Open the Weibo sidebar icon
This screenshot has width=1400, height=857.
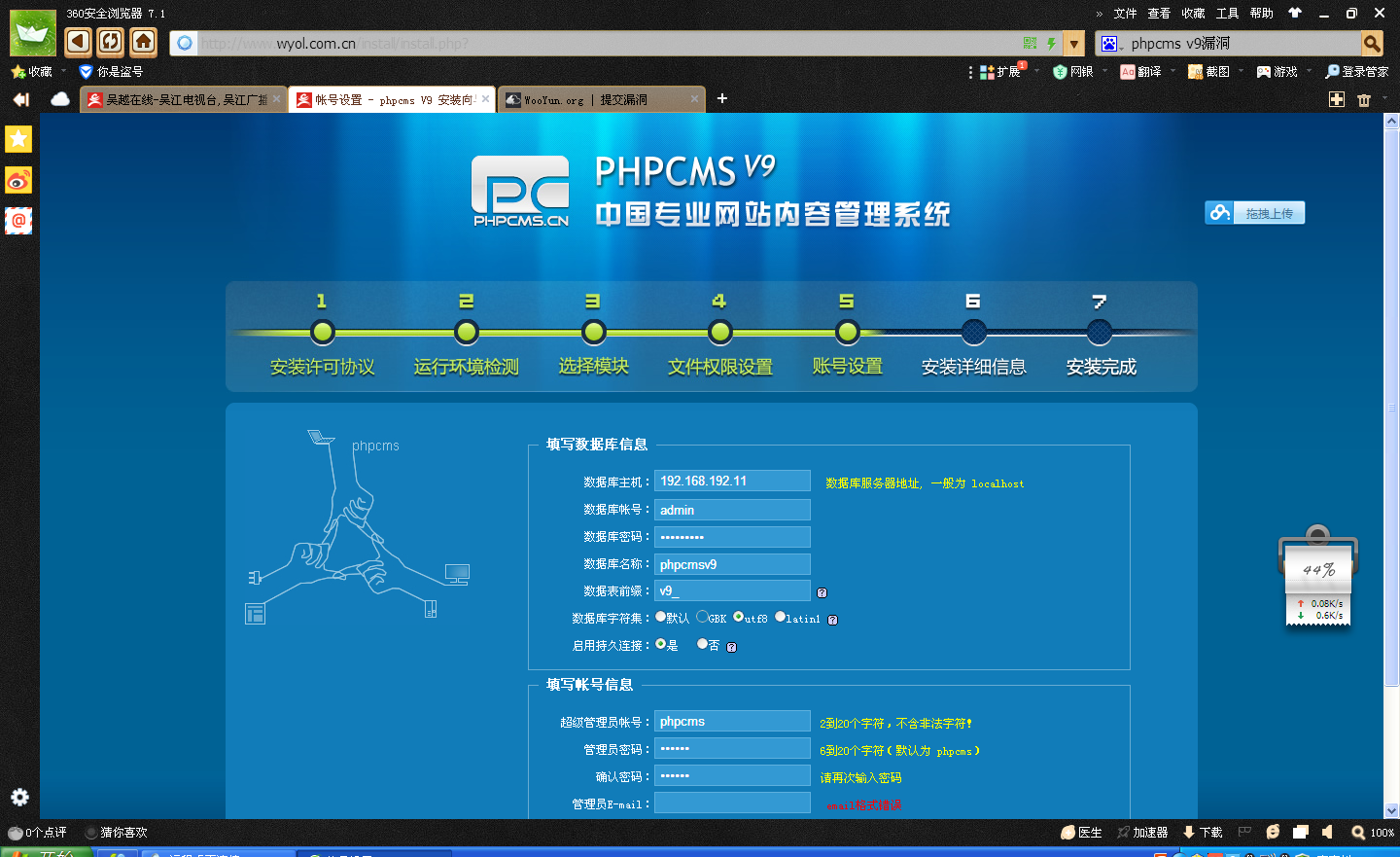(18, 180)
